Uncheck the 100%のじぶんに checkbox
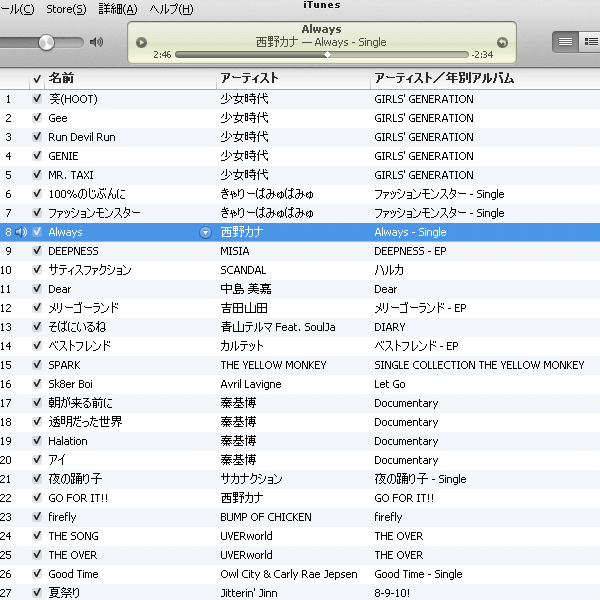 37,194
